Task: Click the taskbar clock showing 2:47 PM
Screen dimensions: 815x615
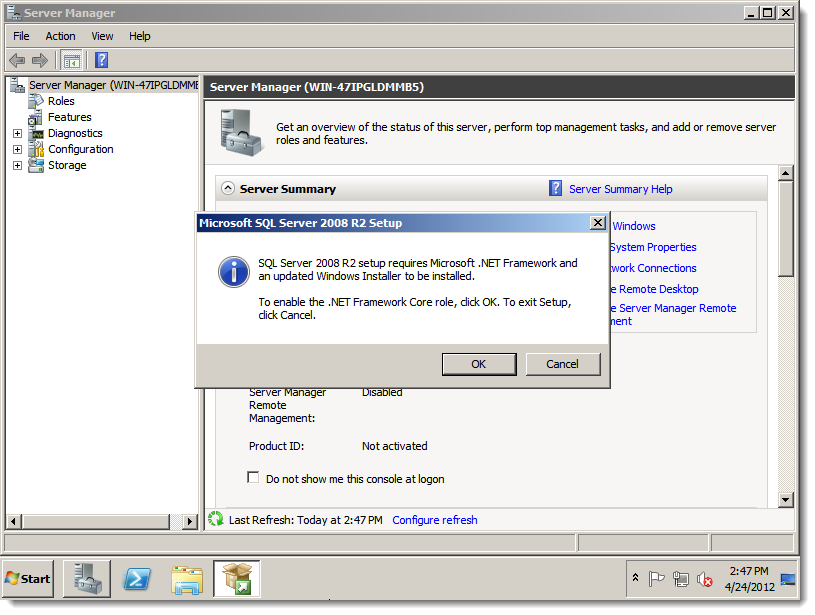Action: point(749,579)
